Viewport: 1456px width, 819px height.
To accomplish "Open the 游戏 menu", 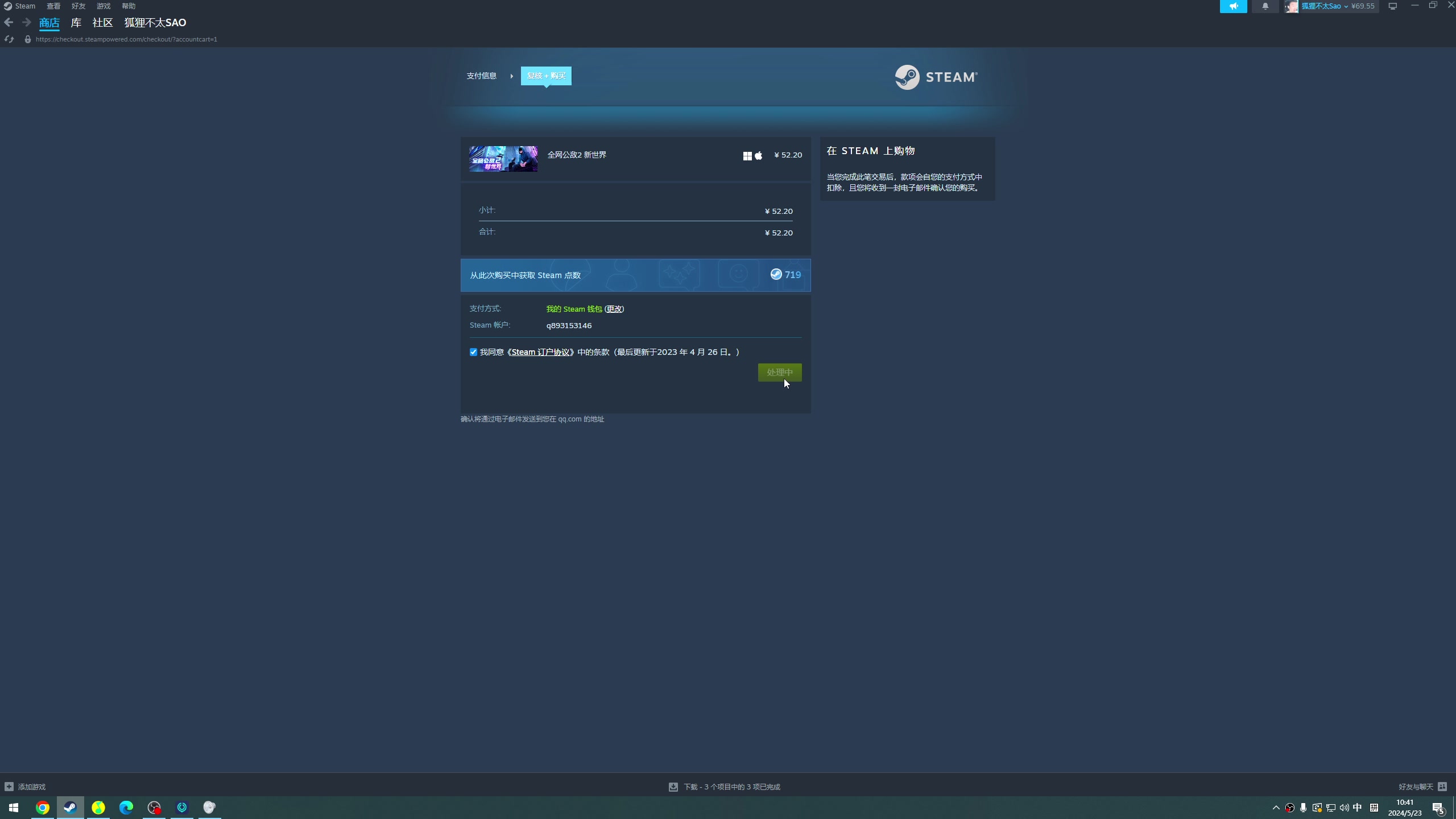I will pyautogui.click(x=104, y=6).
